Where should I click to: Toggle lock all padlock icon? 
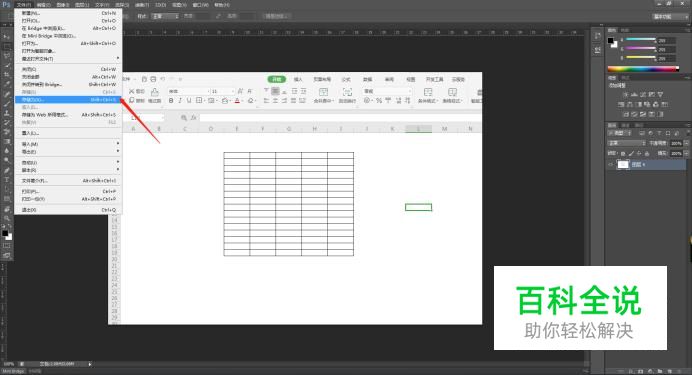647,153
